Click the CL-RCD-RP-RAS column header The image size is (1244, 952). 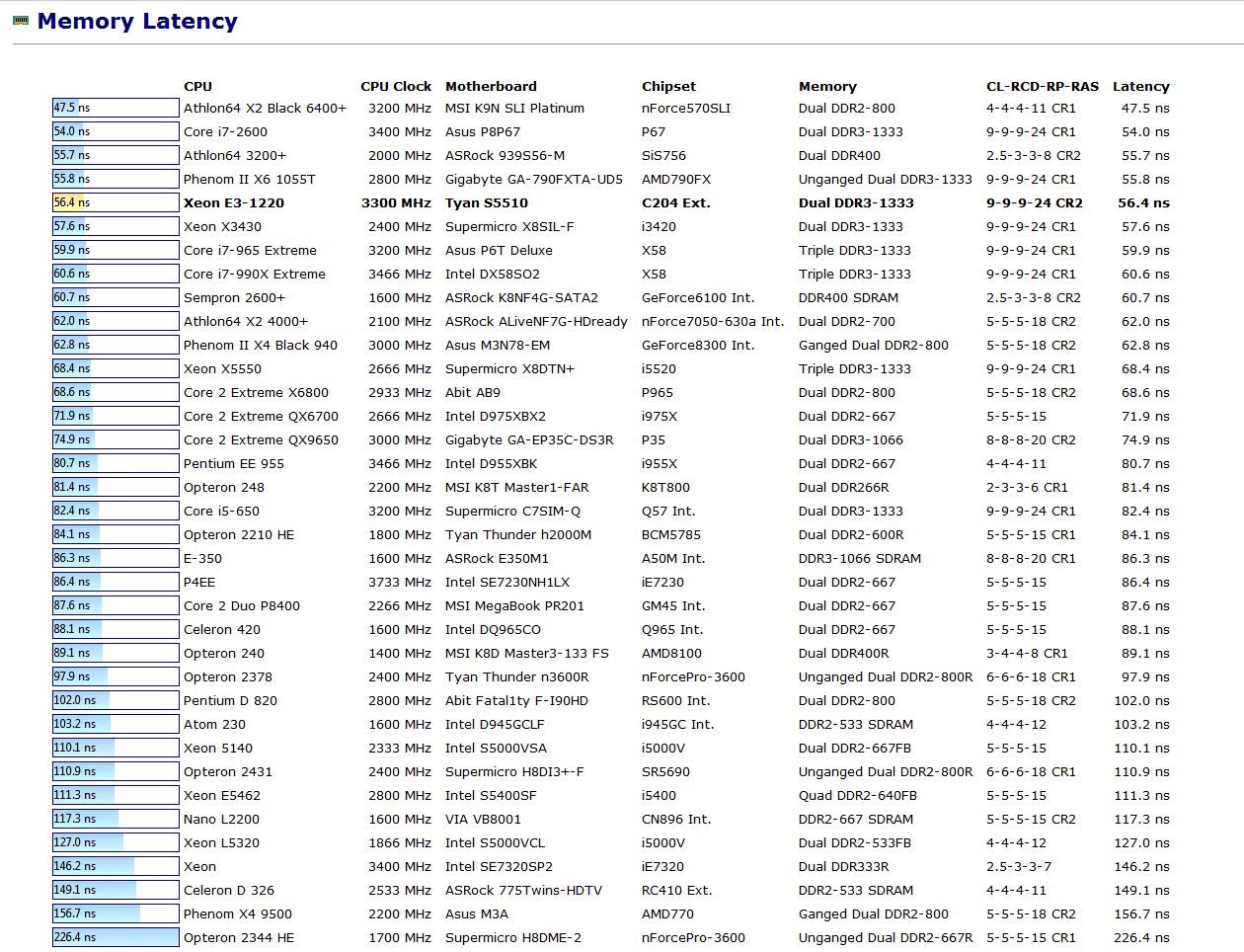(1043, 86)
